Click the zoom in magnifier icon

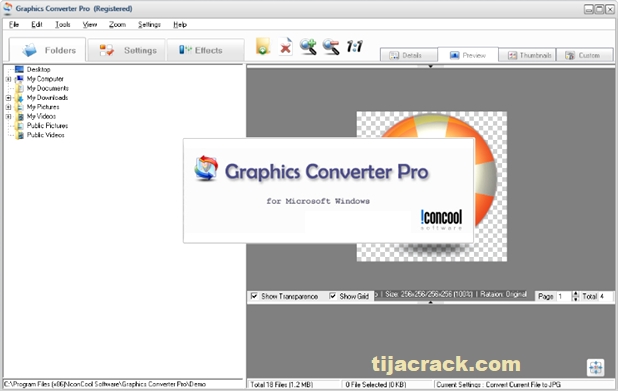coord(308,47)
